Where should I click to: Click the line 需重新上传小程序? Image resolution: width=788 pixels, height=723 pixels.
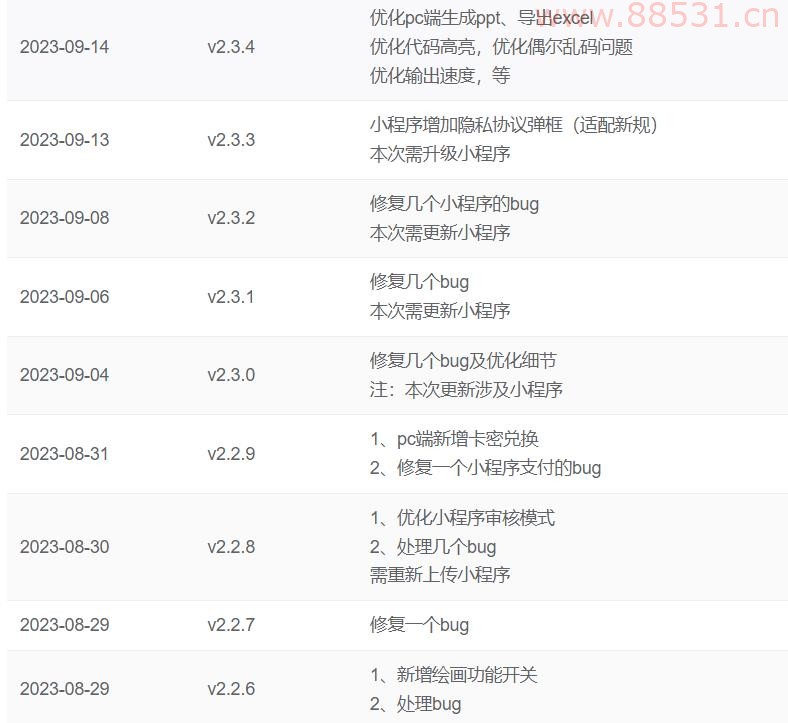pos(440,575)
